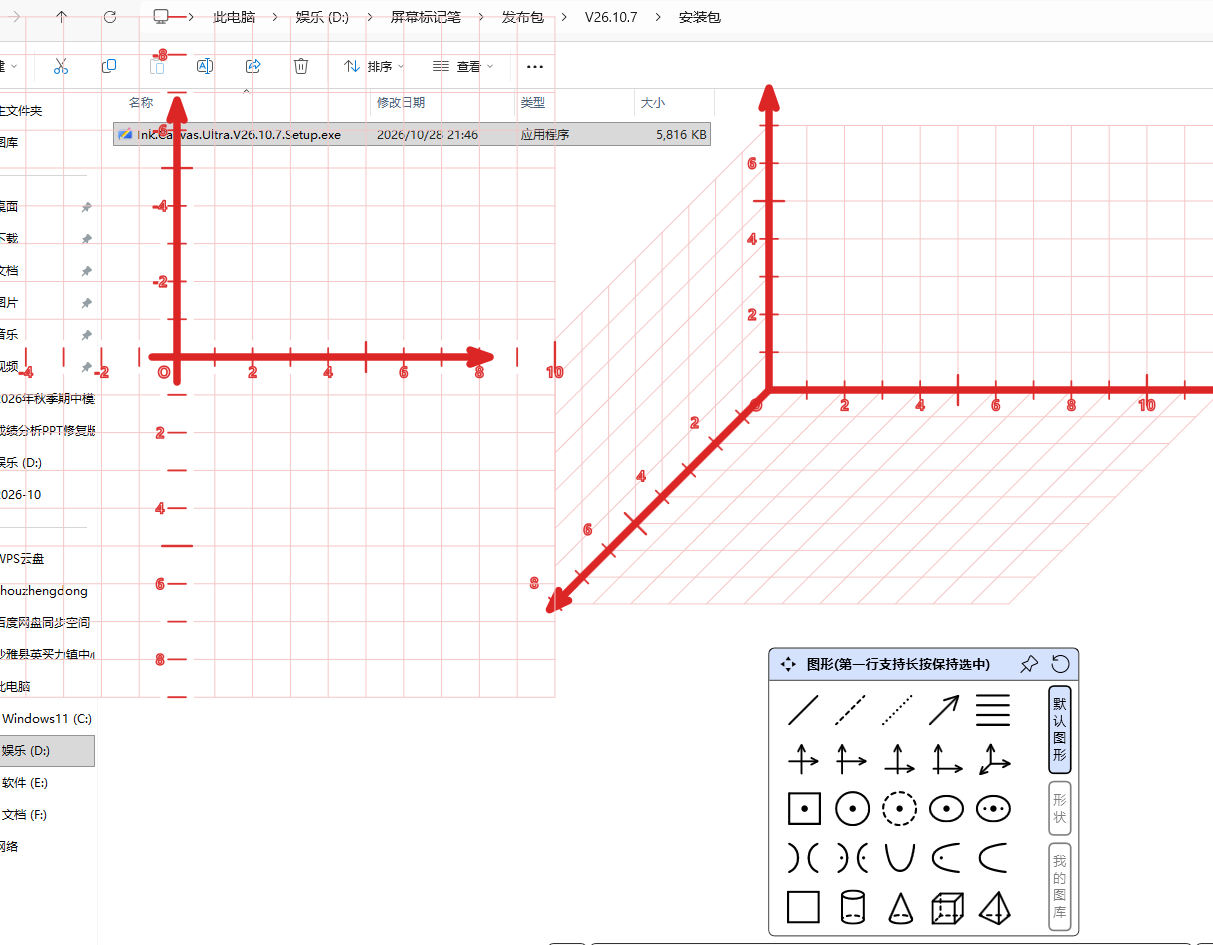Click the Share icon in Explorer toolbar
The image size is (1213, 945).
click(253, 66)
